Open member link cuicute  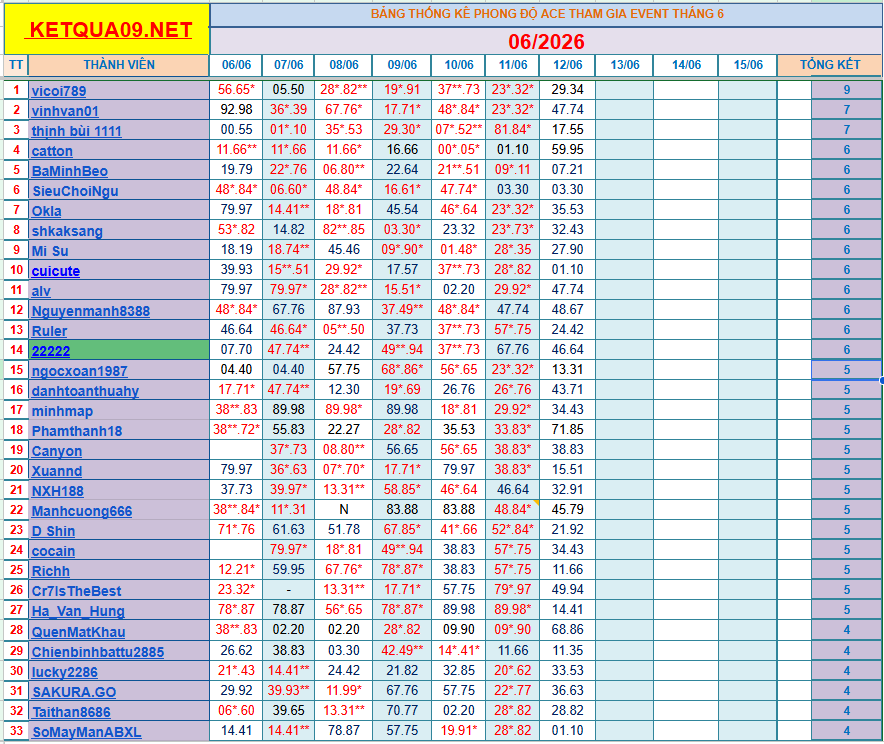coord(55,271)
